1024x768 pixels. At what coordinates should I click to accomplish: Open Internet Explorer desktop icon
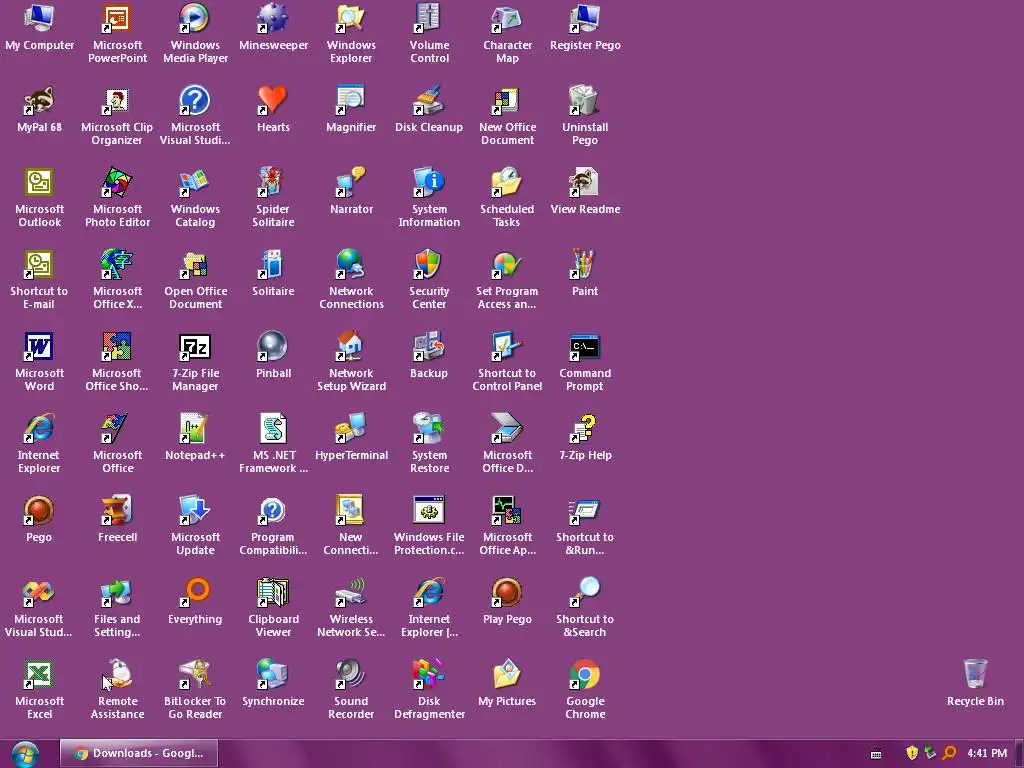pyautogui.click(x=39, y=429)
